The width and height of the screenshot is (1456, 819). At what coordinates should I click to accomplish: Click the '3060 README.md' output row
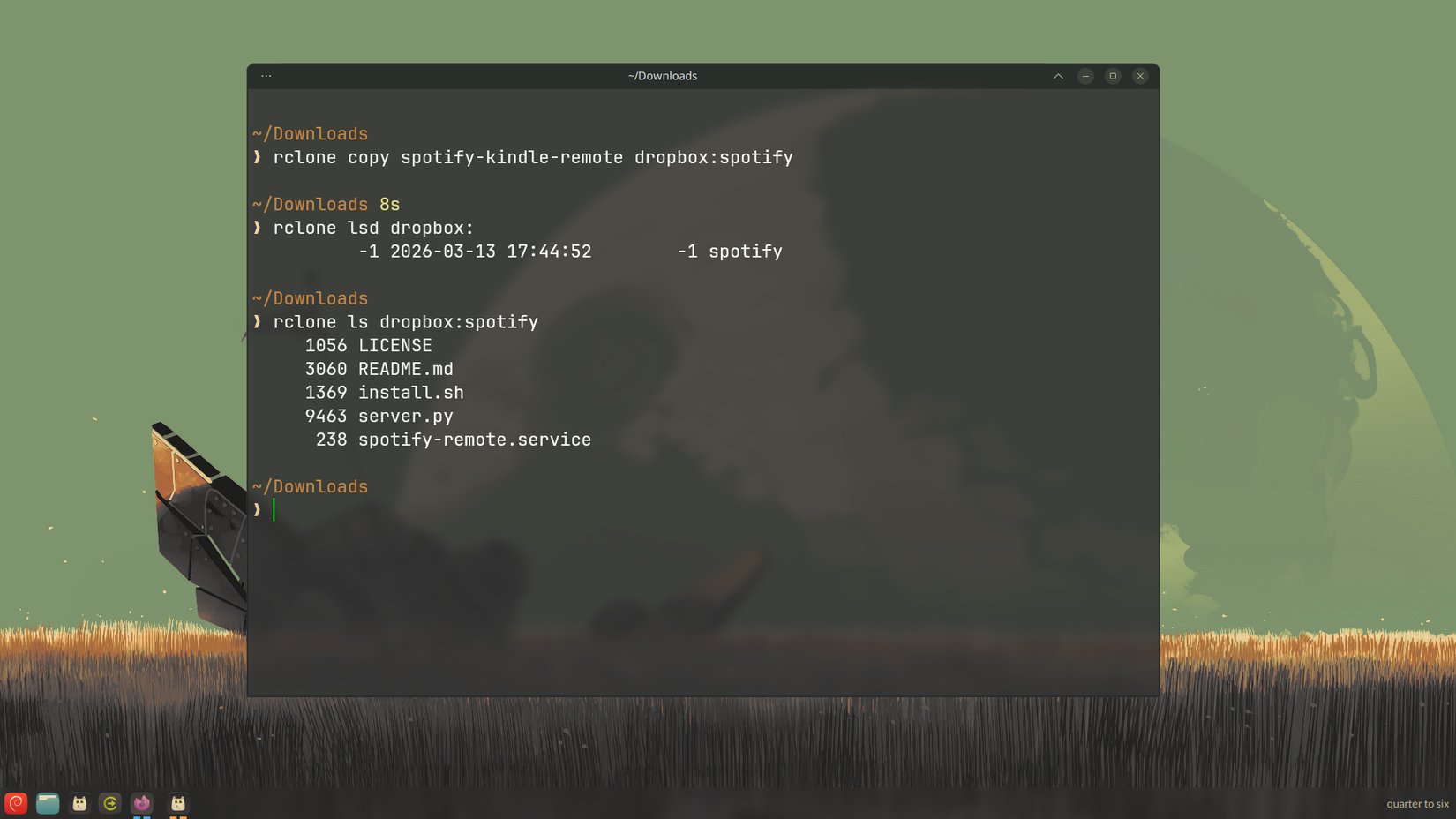click(x=379, y=369)
